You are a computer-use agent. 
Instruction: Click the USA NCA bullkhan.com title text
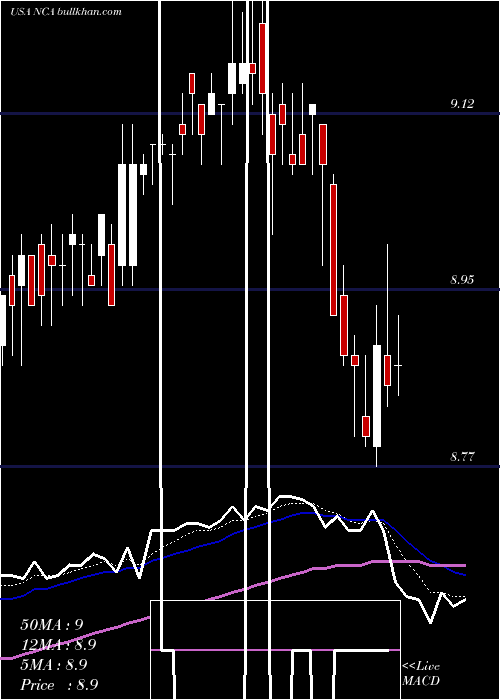coord(66,12)
